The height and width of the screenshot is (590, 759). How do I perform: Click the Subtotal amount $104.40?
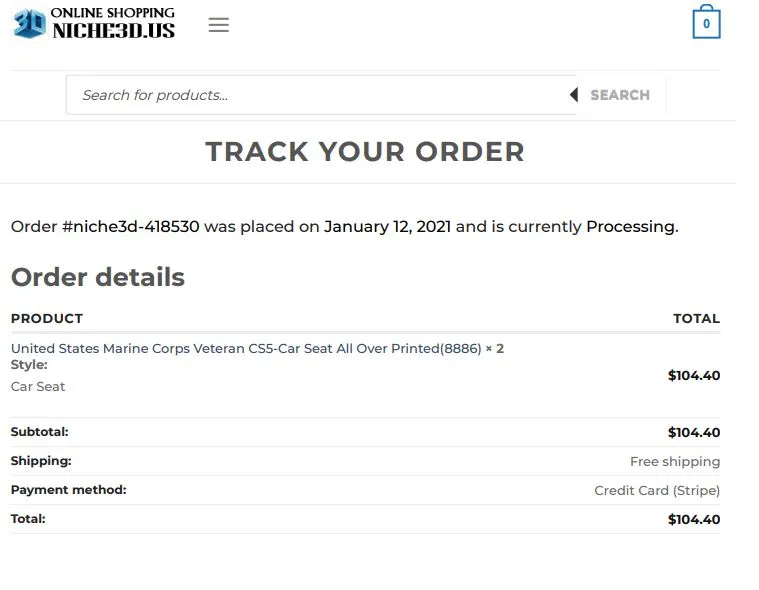pos(694,433)
